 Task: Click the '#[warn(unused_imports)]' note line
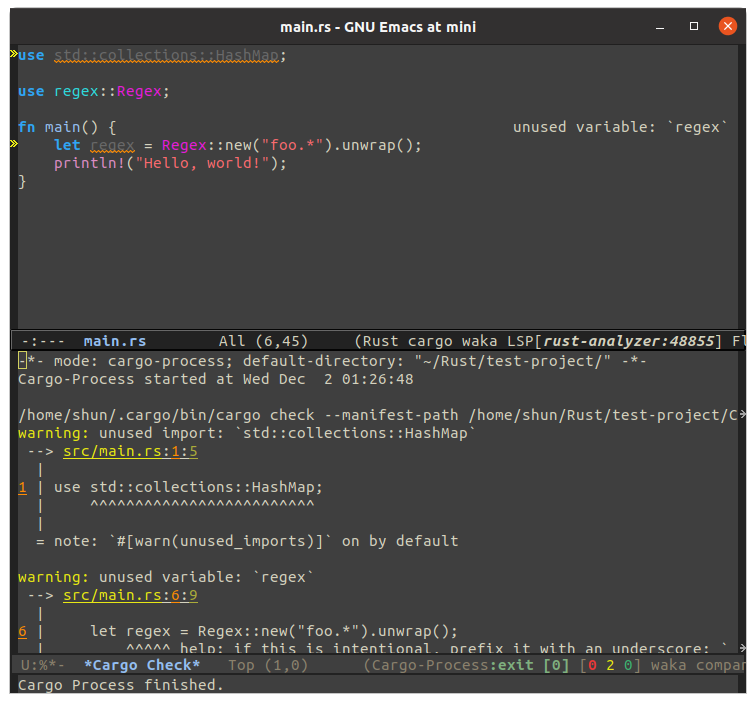247,541
